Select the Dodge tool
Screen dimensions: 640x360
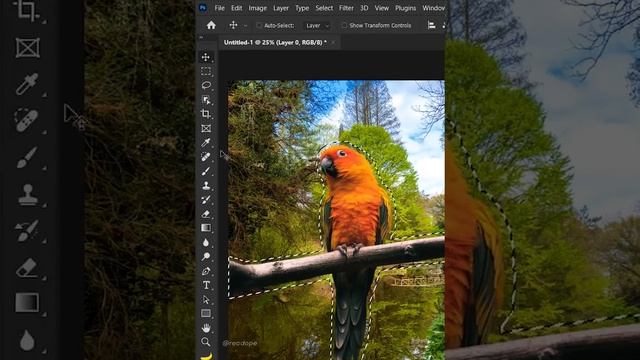pos(206,256)
